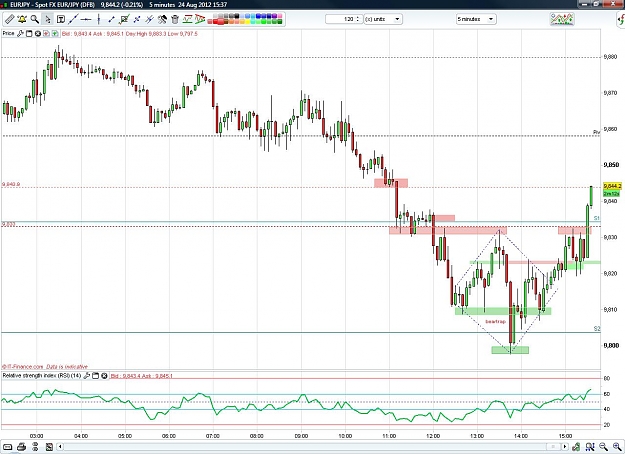Click the 'beartrap' chart annotation text
This screenshot has width=625, height=454.
point(495,321)
